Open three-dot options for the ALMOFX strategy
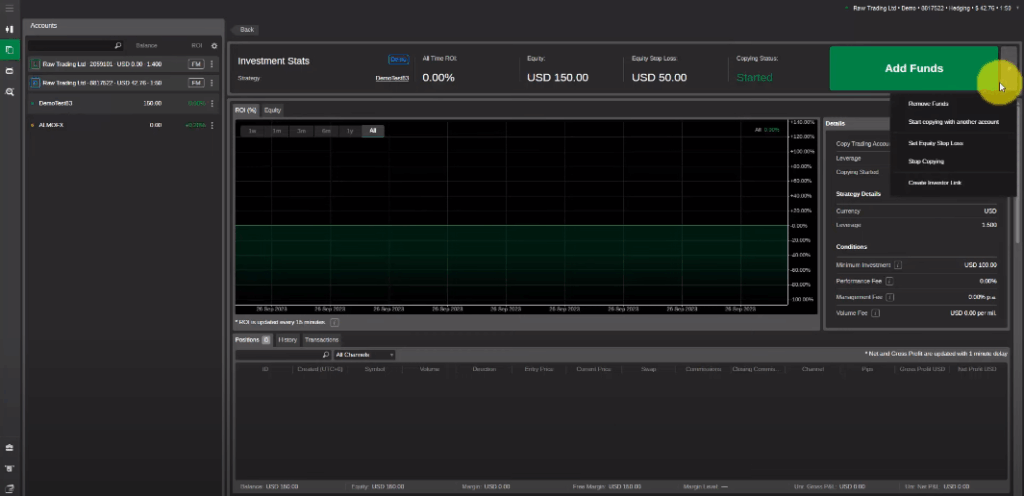This screenshot has height=496, width=1024. 212,125
